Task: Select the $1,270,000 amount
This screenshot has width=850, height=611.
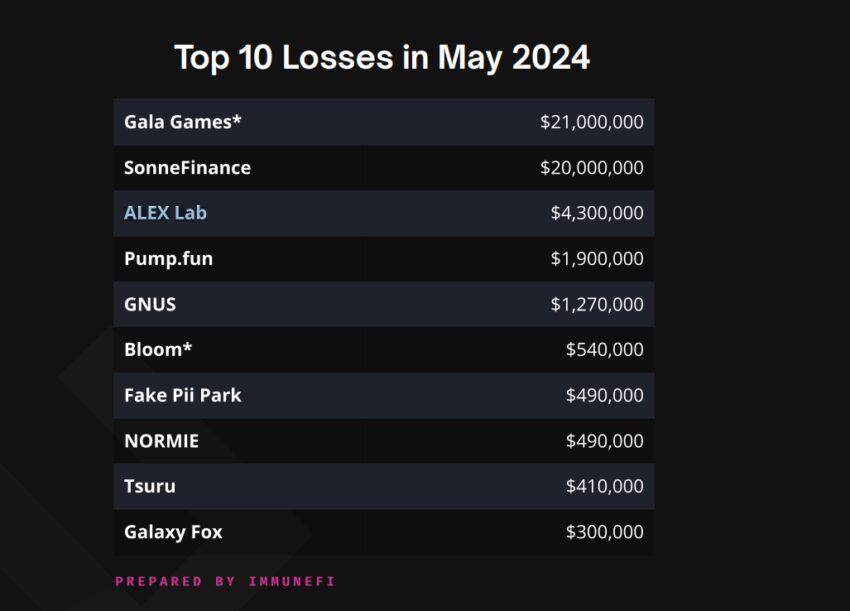Action: 597,304
